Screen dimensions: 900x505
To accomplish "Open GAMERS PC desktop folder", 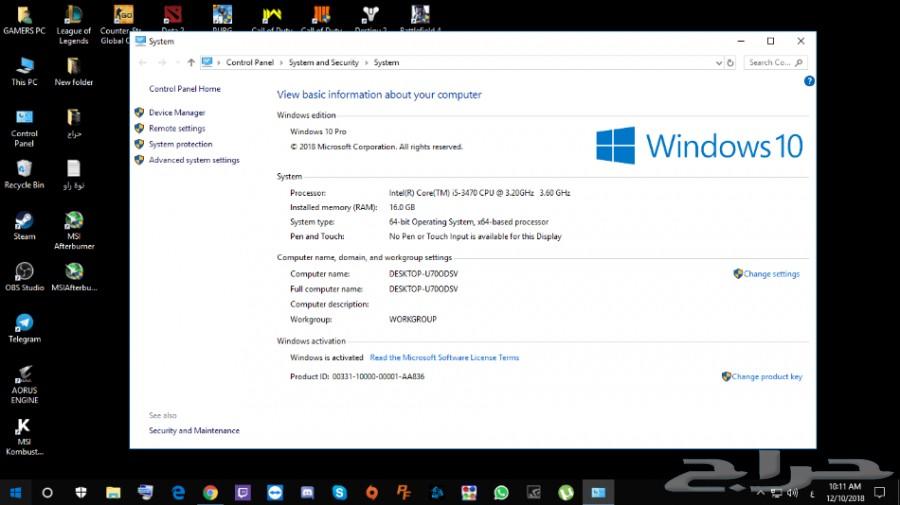I will (x=24, y=21).
